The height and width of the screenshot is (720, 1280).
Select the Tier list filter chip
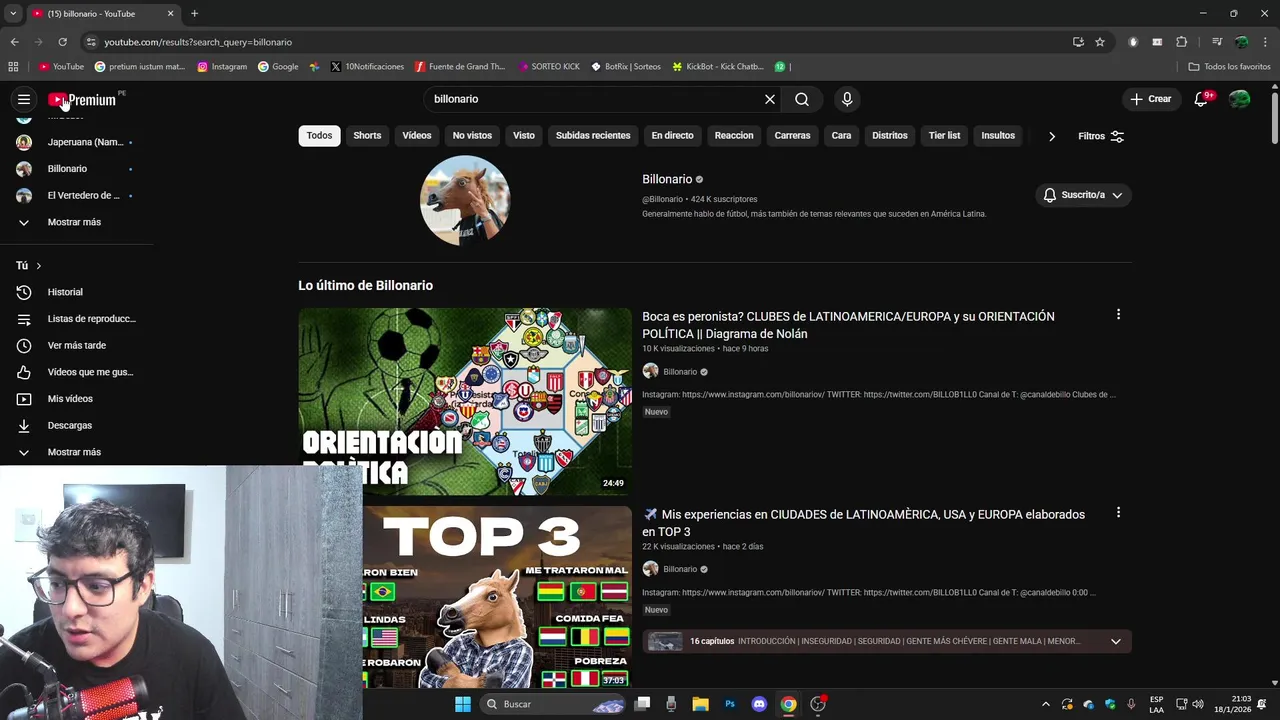click(x=944, y=136)
